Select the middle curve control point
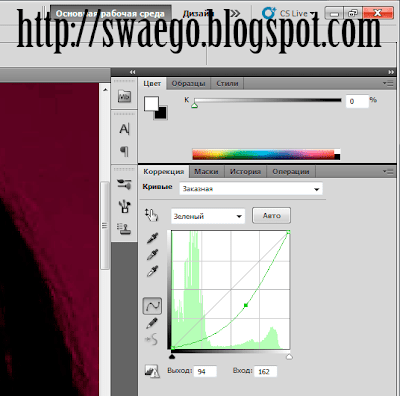 coord(246,305)
